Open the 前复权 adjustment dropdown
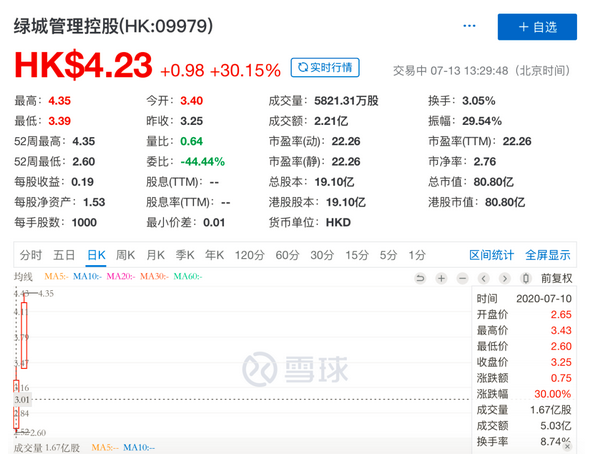591x466 pixels. [557, 279]
